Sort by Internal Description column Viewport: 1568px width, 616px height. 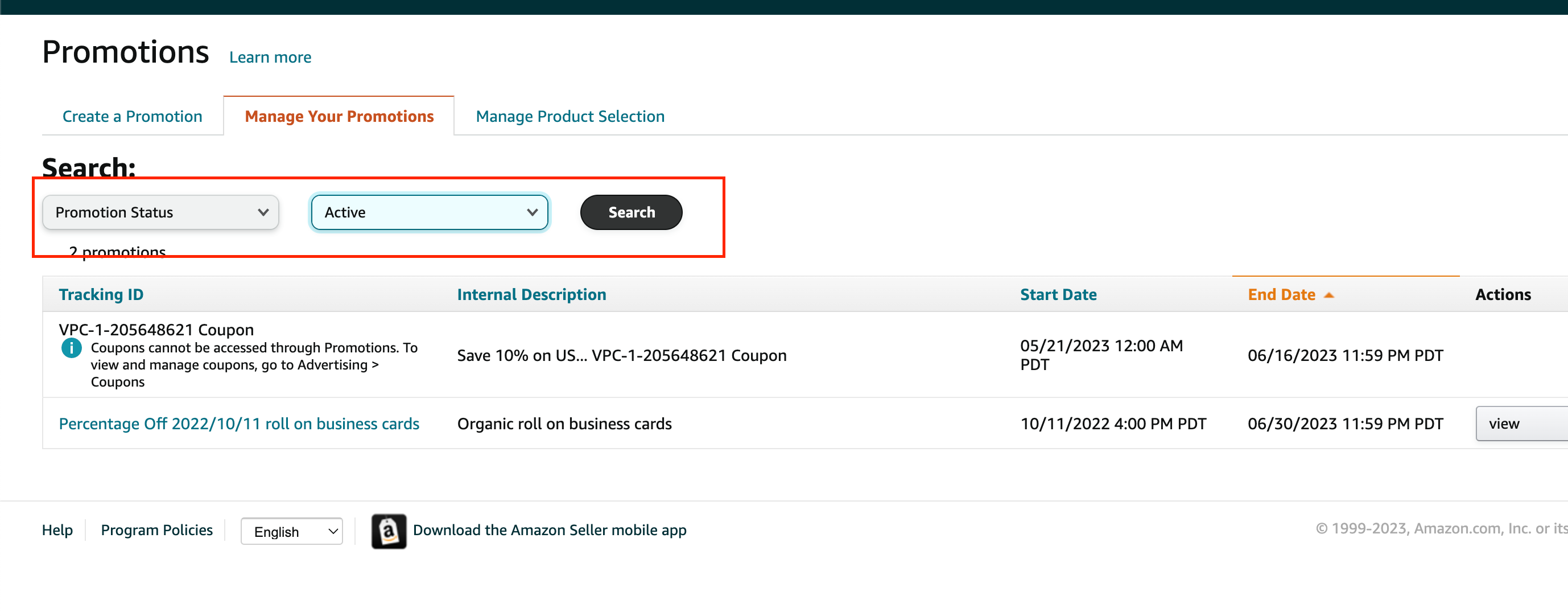tap(531, 294)
